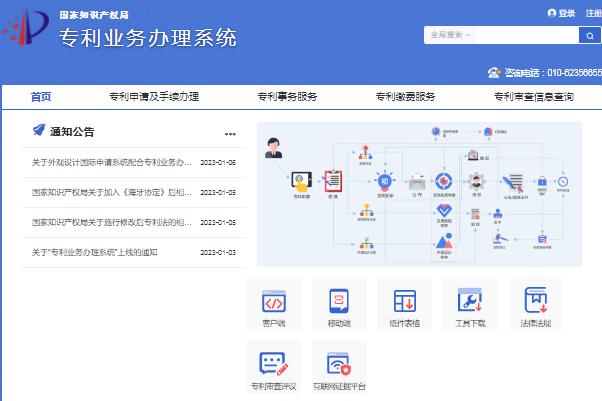Click the telephone icon beside 咨询电话
The width and height of the screenshot is (602, 401).
click(x=494, y=73)
